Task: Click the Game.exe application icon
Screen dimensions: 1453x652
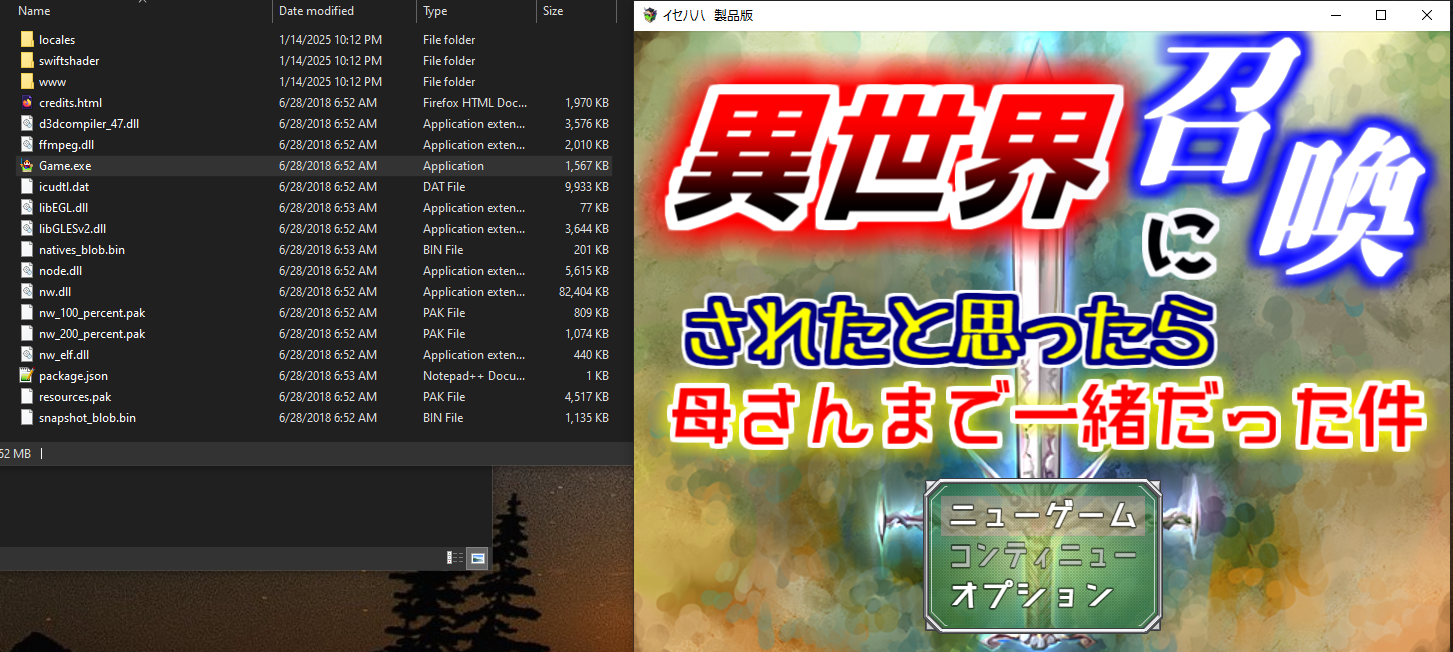Action: click(x=27, y=166)
